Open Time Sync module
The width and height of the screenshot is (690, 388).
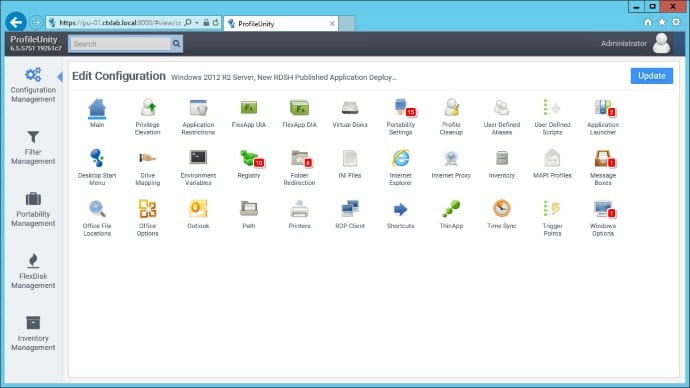pyautogui.click(x=502, y=214)
